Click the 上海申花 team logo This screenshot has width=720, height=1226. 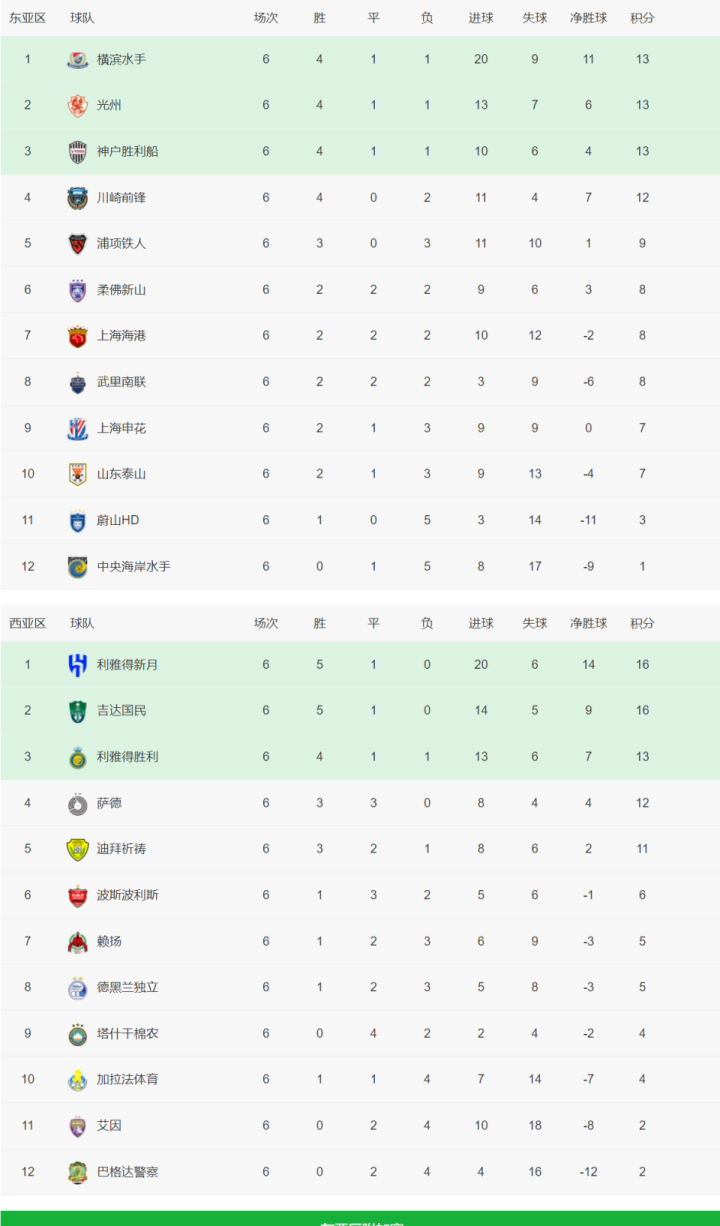coord(78,428)
